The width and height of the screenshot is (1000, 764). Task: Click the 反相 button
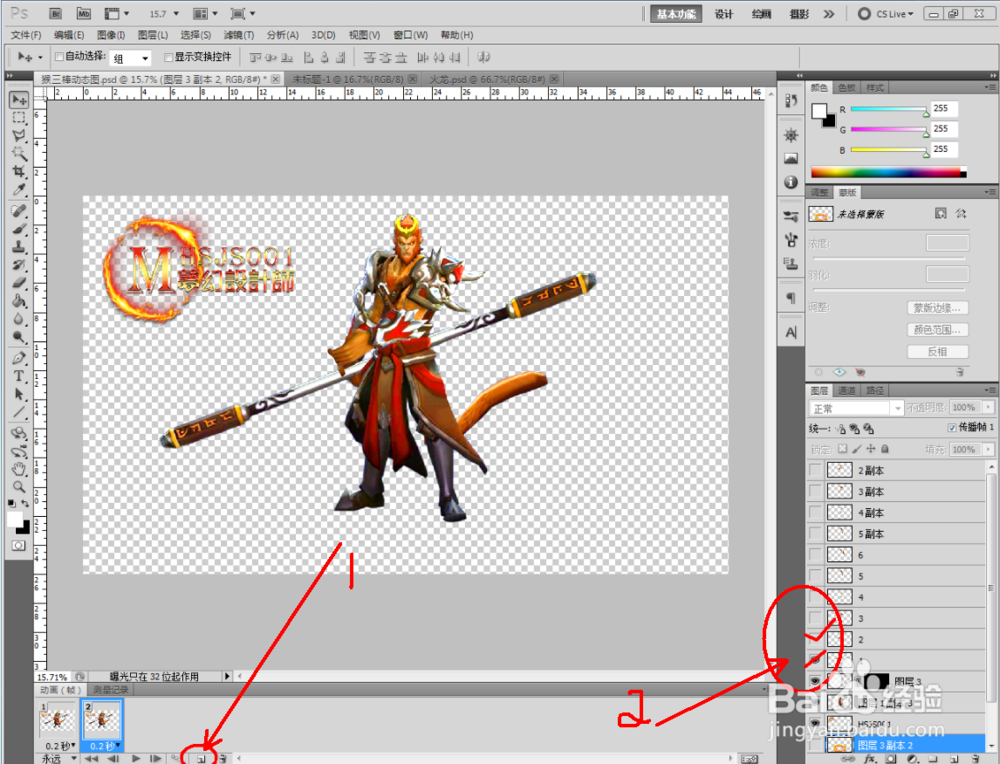click(x=938, y=351)
